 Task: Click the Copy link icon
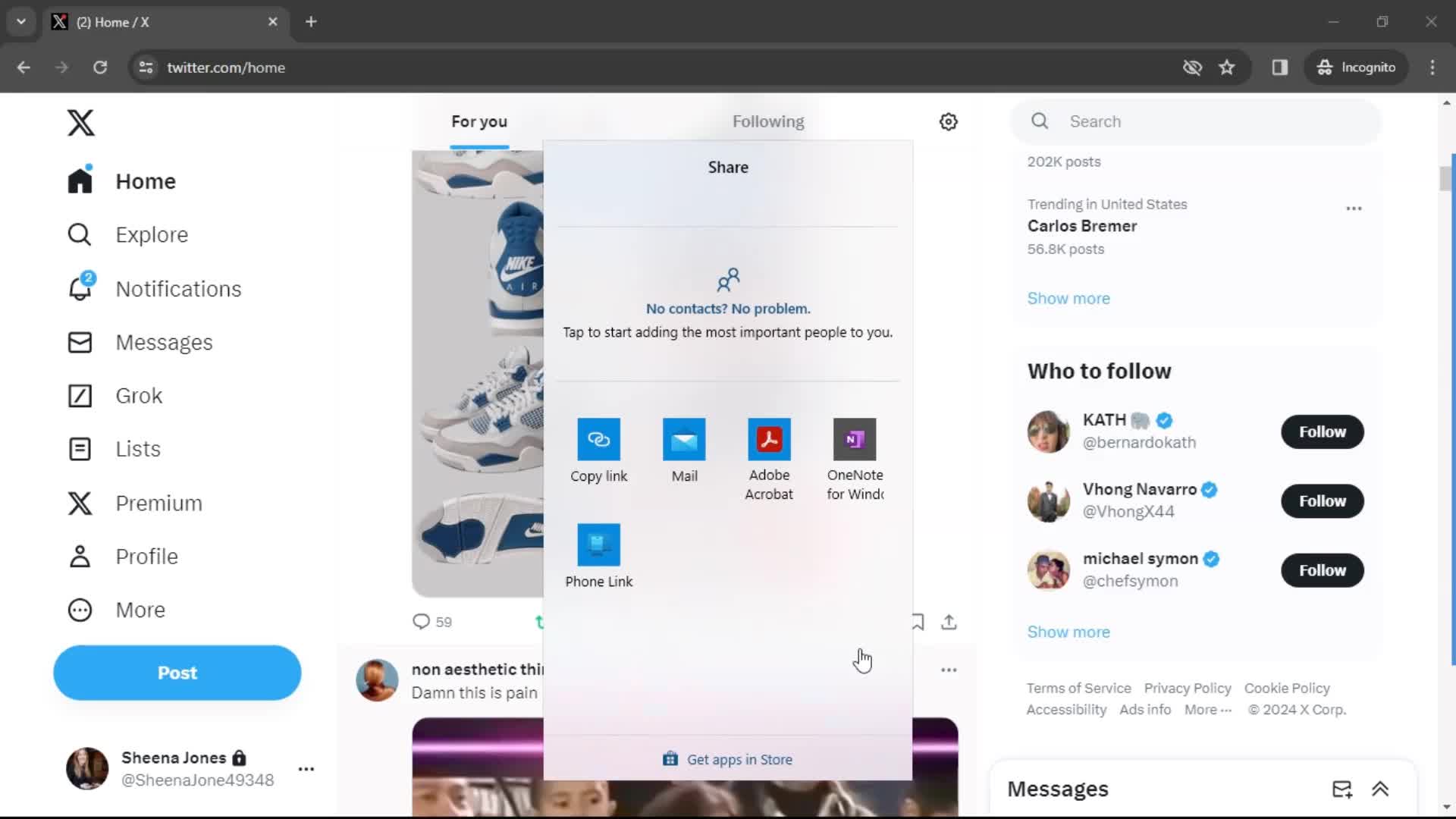click(x=598, y=438)
